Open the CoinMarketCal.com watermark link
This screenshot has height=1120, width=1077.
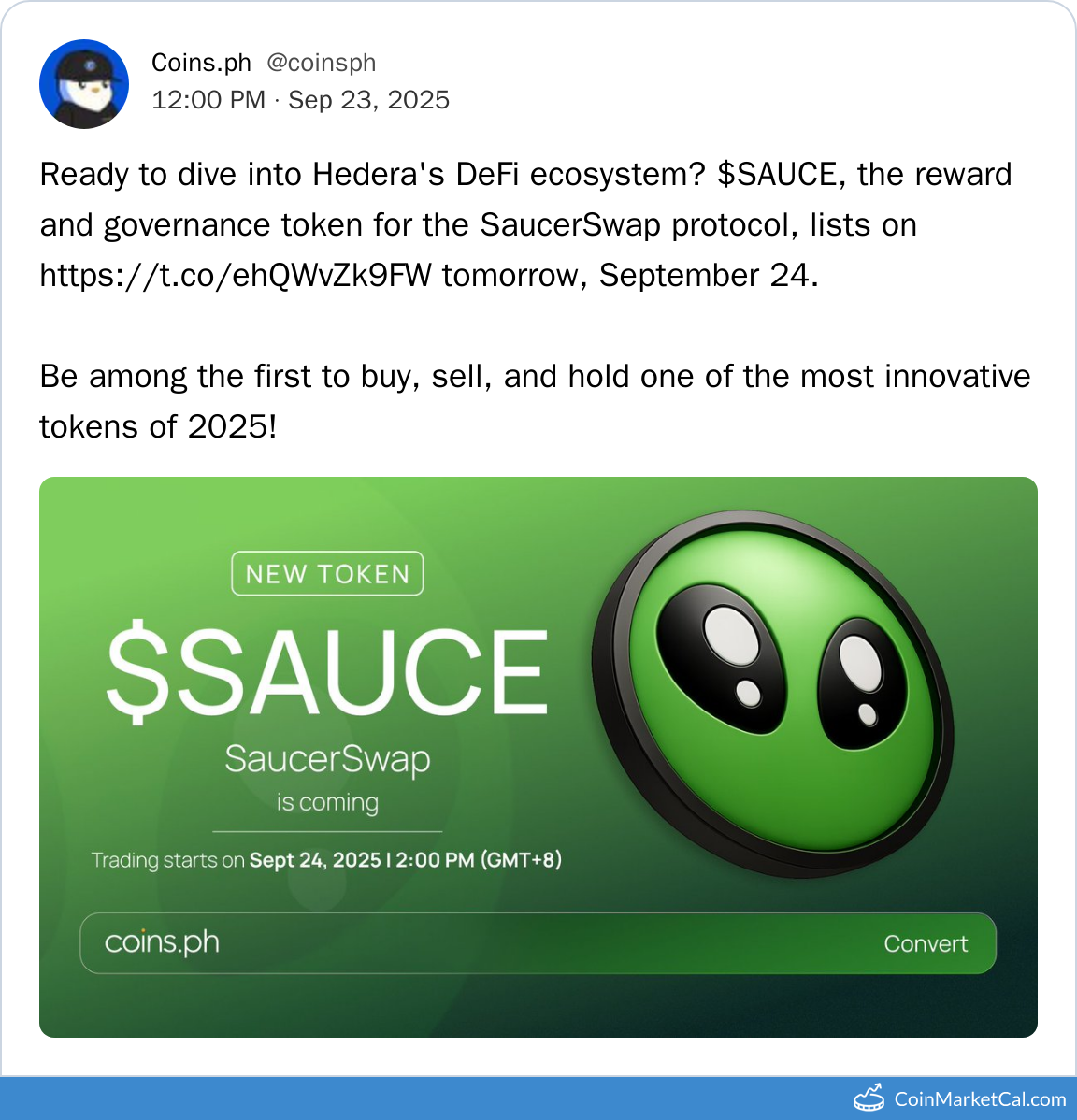[980, 1099]
